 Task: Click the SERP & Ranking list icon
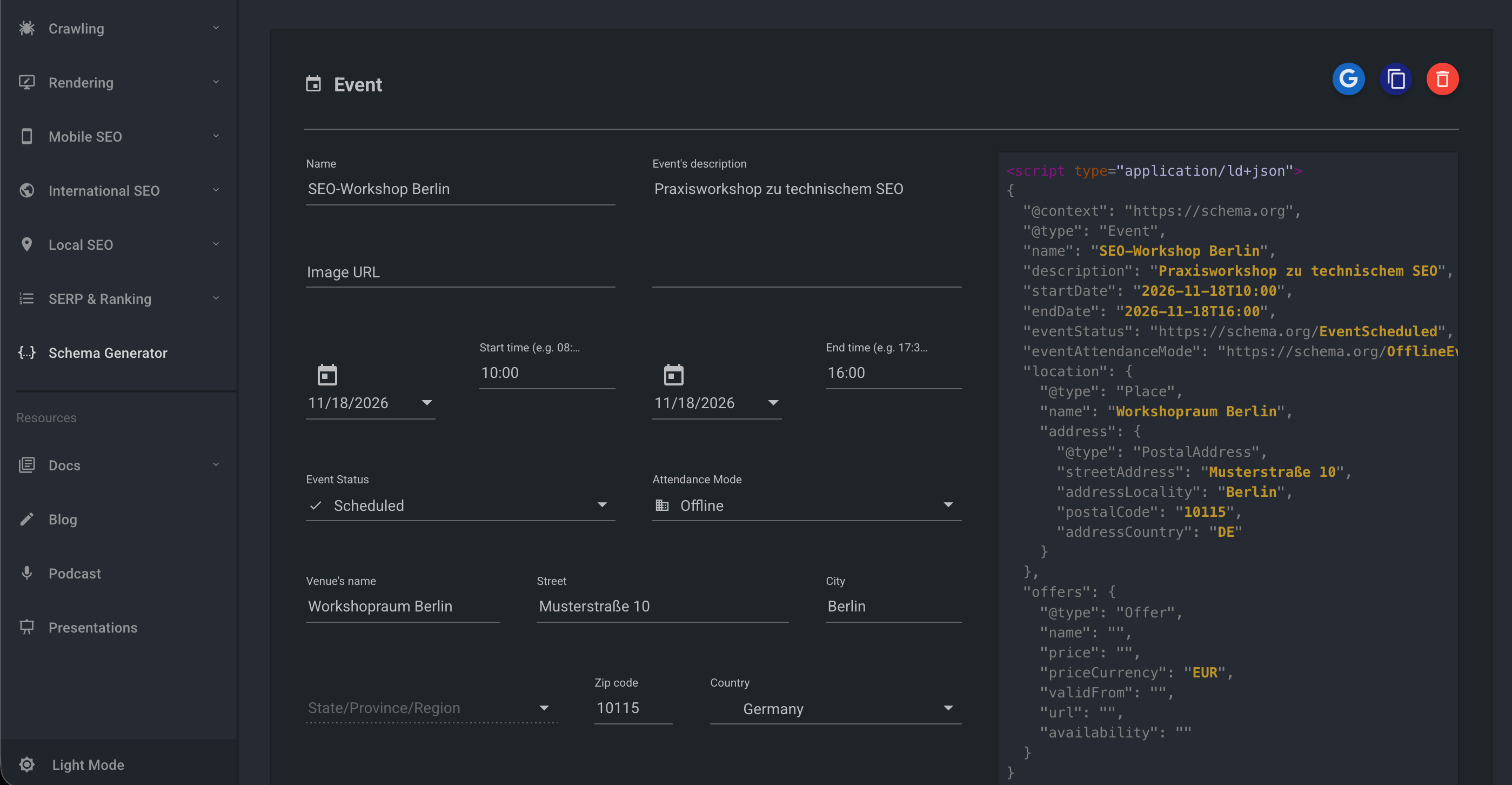pos(26,298)
